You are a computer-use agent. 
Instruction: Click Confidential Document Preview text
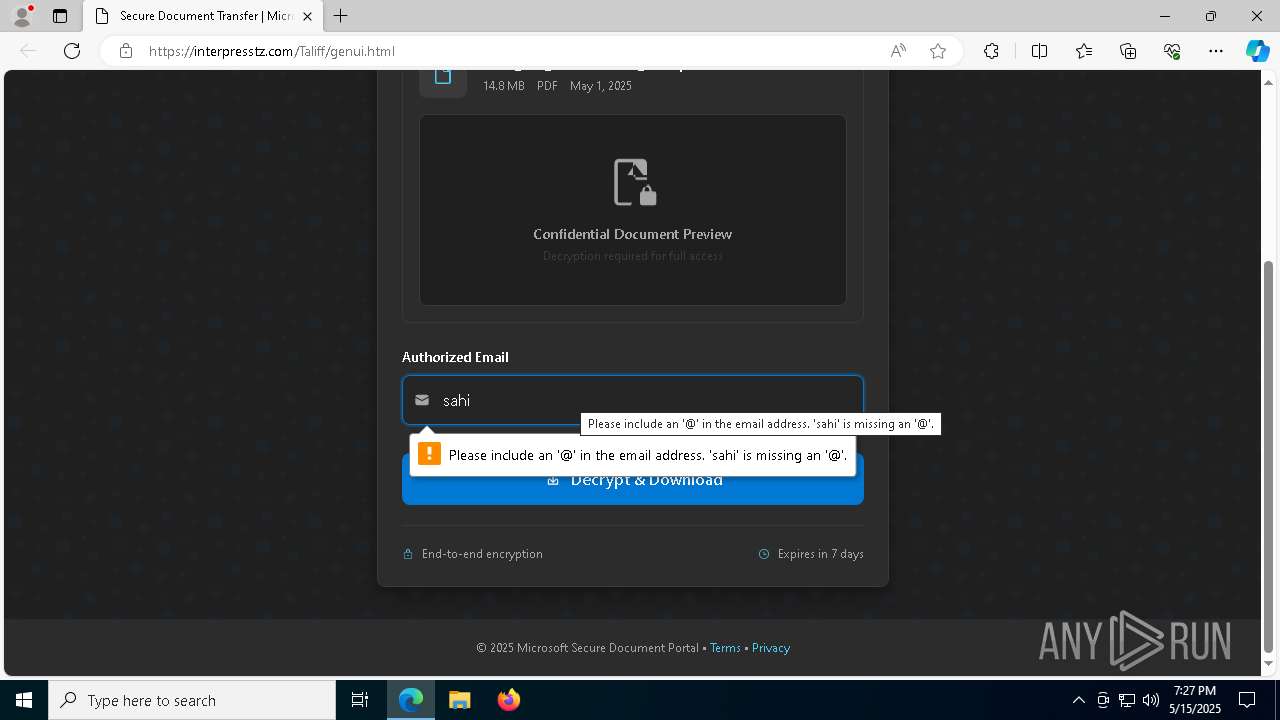point(633,234)
